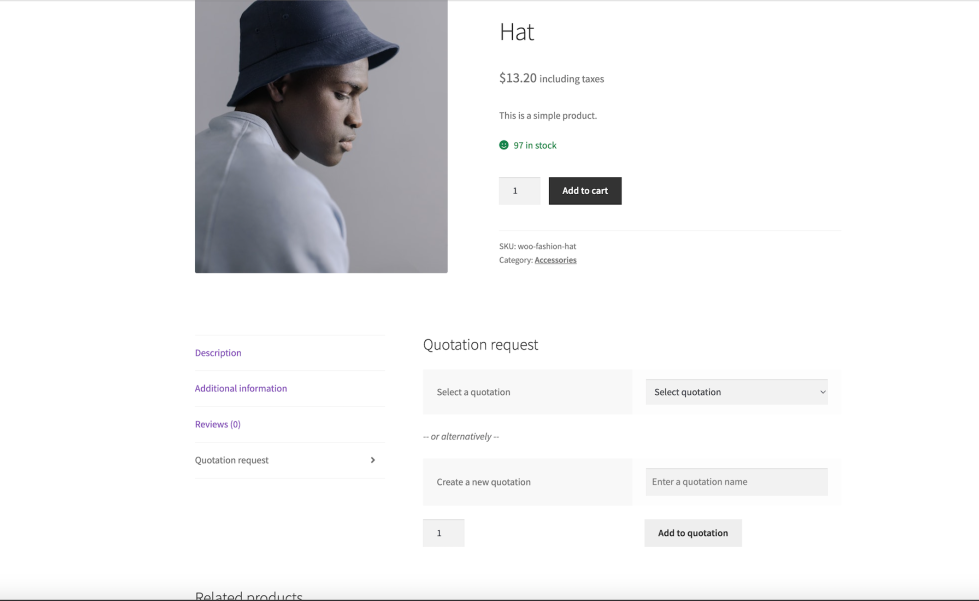
Task: Open the Additional information tab
Action: (x=241, y=388)
